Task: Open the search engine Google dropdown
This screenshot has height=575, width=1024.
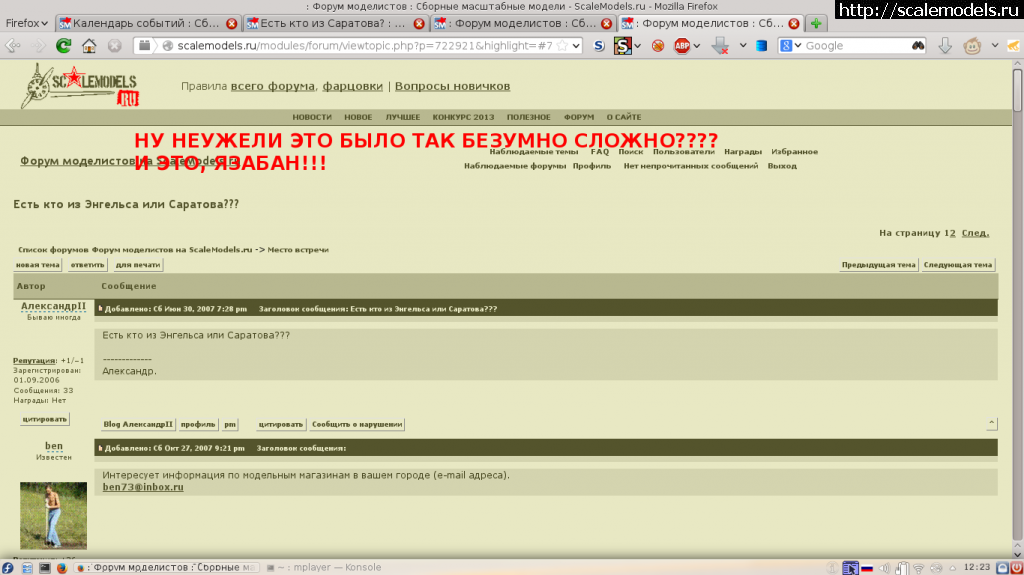Action: (790, 46)
